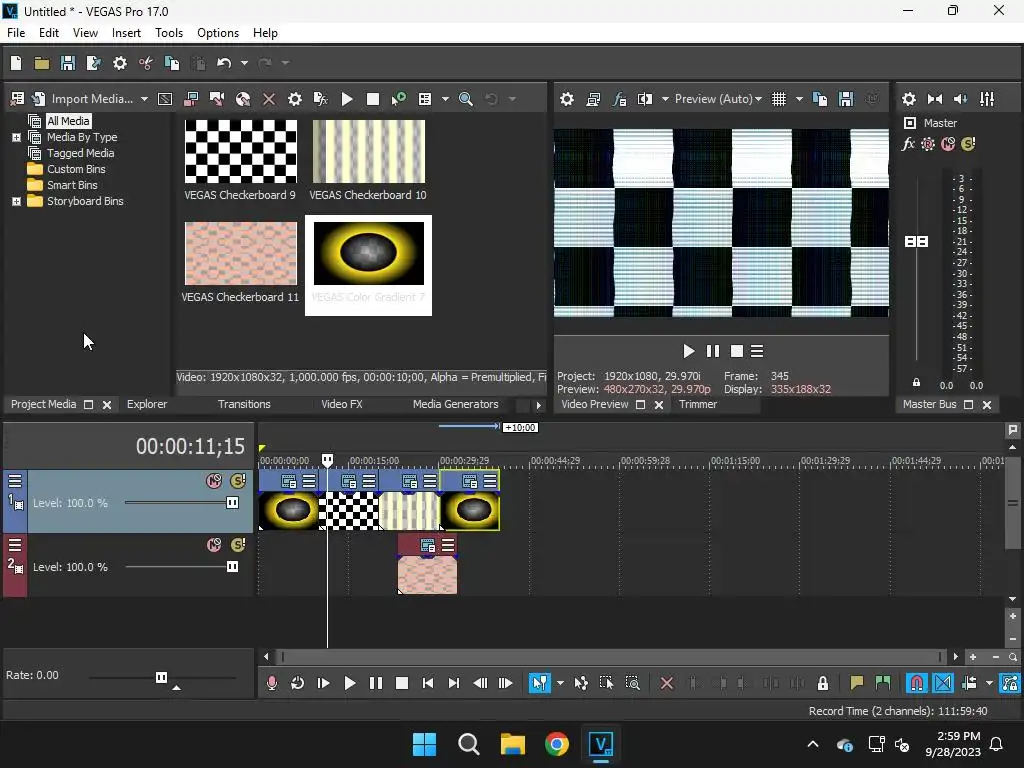Play video in the Video Preview pane
The height and width of the screenshot is (768, 1024).
[x=688, y=351]
